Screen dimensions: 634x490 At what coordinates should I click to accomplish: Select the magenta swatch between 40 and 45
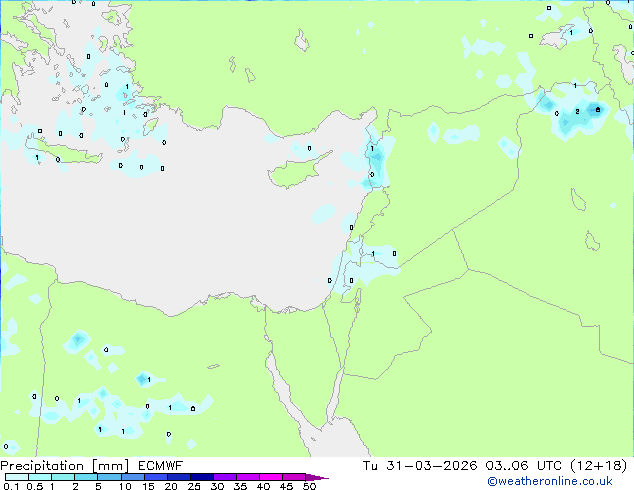pos(271,477)
